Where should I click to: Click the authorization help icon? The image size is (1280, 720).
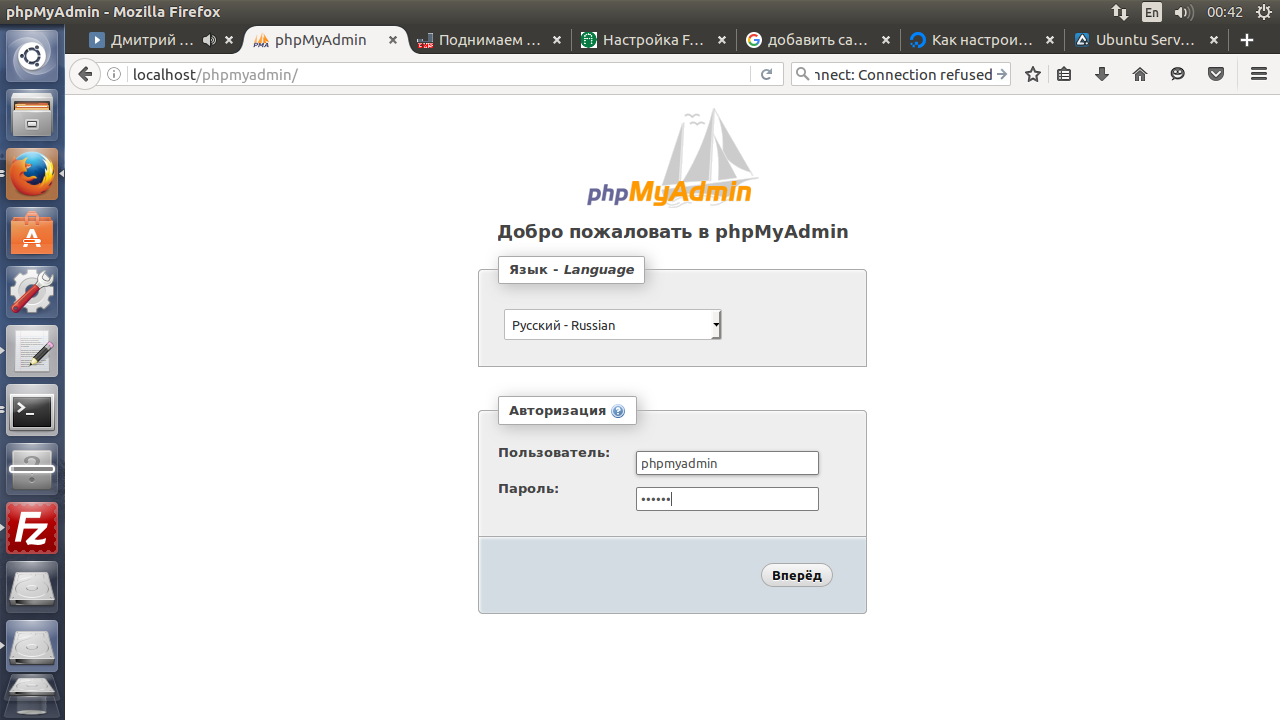618,411
